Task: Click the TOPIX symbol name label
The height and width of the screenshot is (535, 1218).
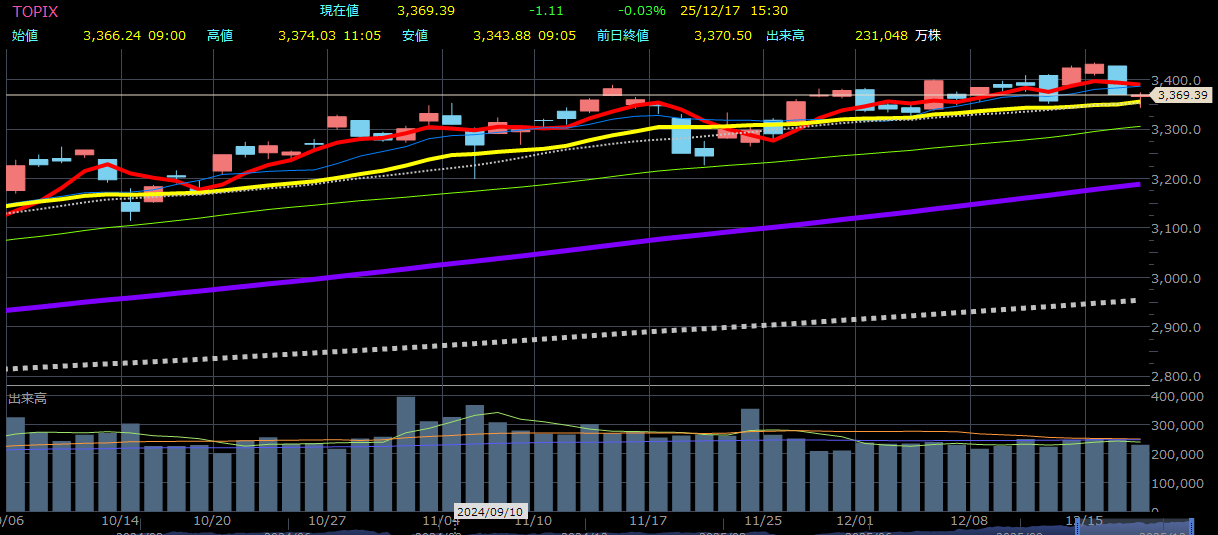Action: 34,11
